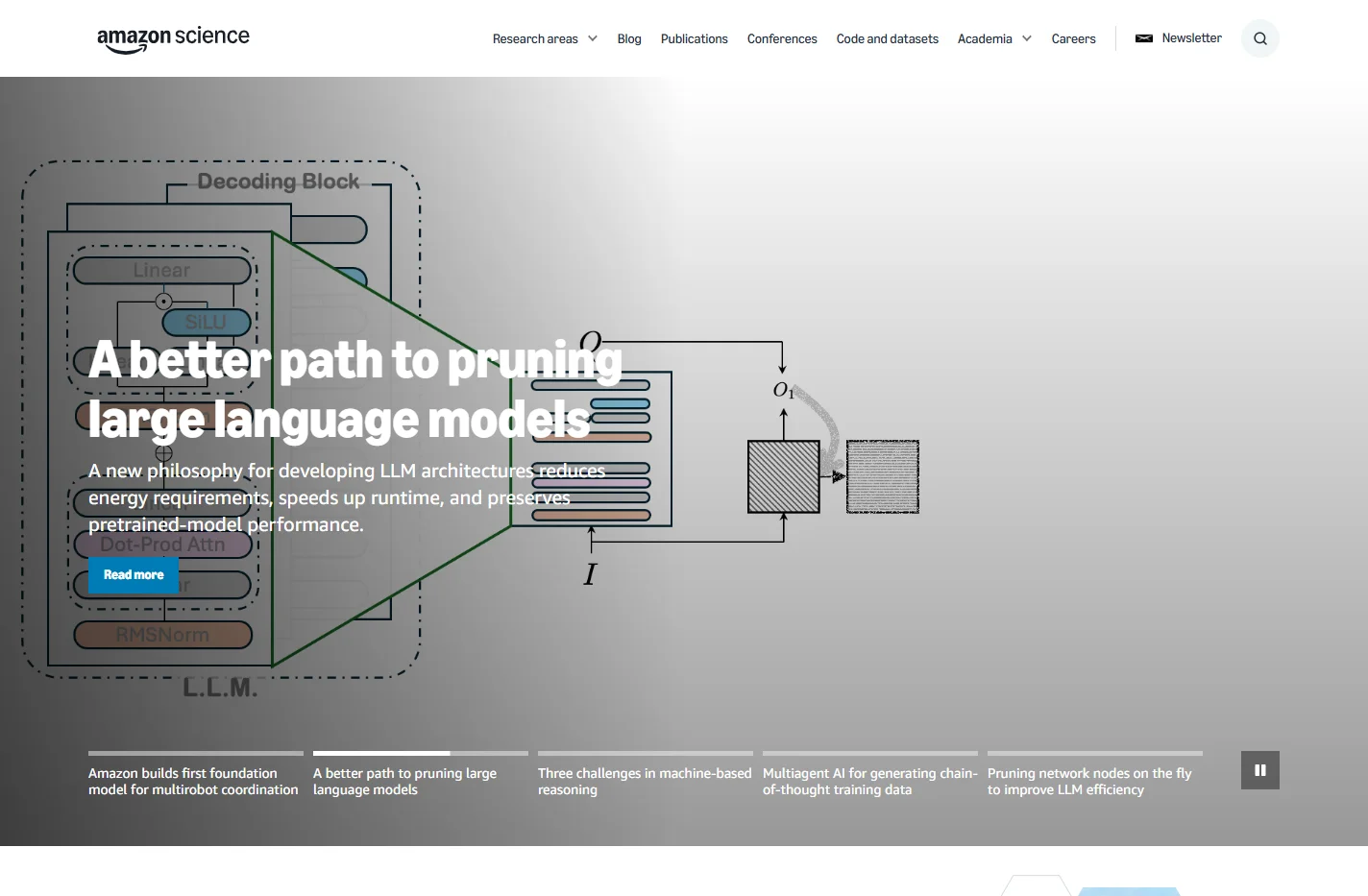
Task: Open the Research areas menu
Action: click(535, 38)
